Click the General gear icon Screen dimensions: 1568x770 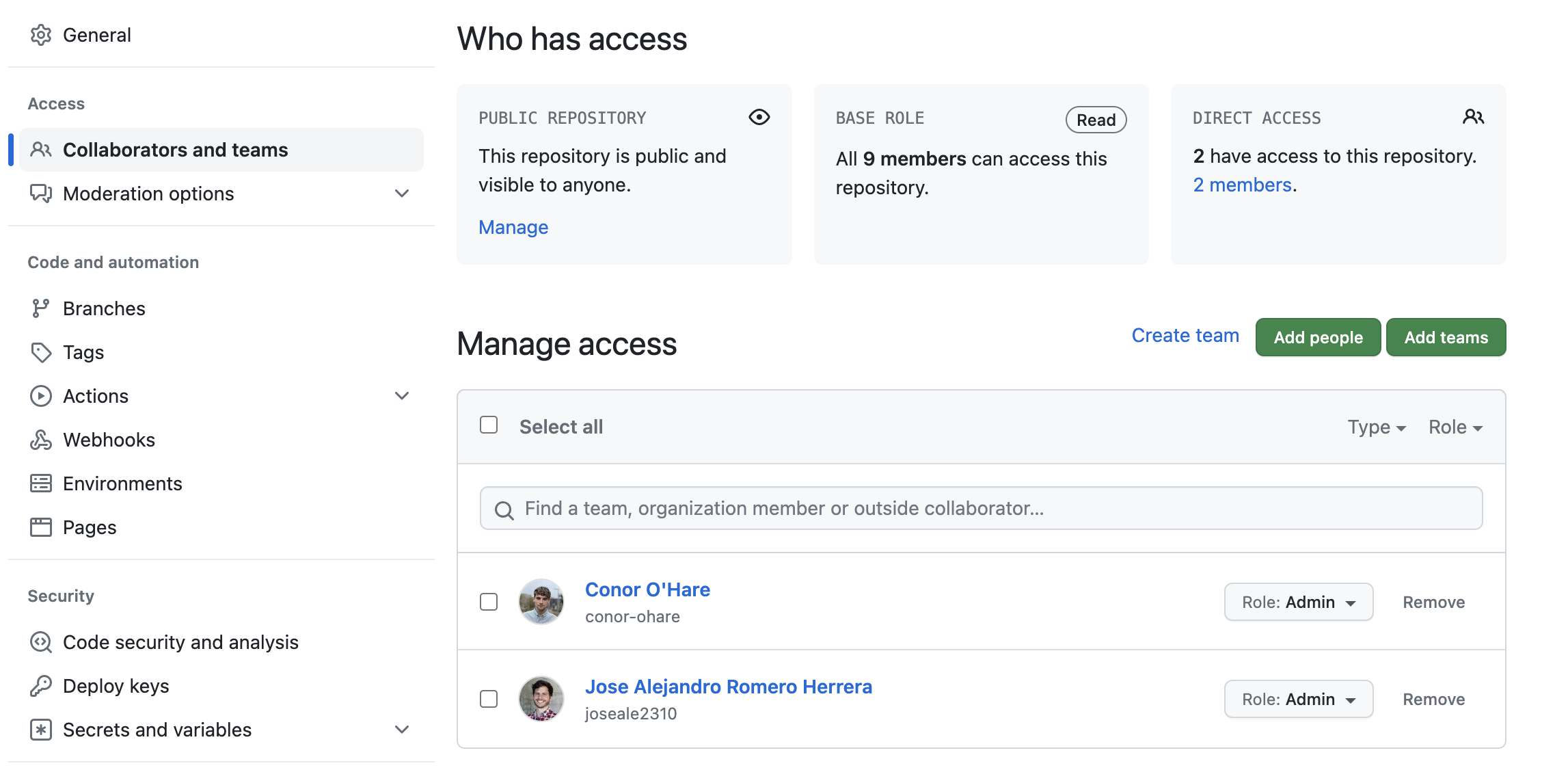tap(40, 35)
